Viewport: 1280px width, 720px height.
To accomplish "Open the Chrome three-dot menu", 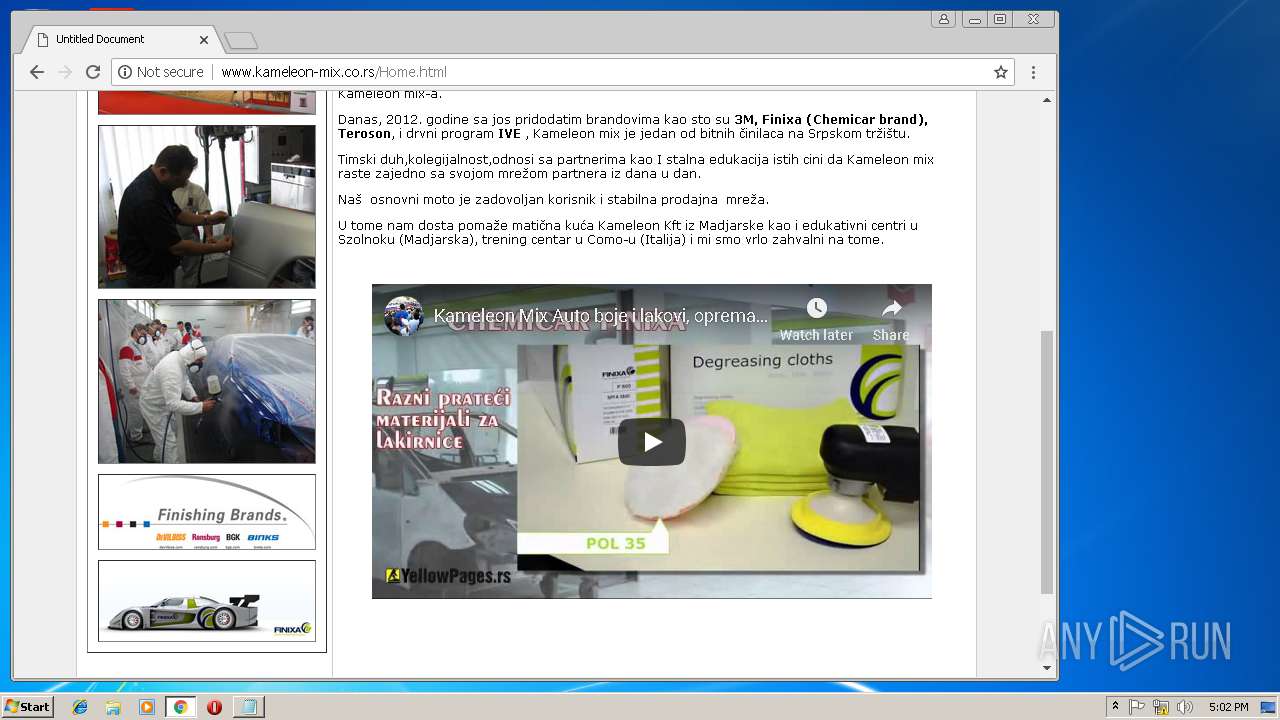I will click(1033, 72).
